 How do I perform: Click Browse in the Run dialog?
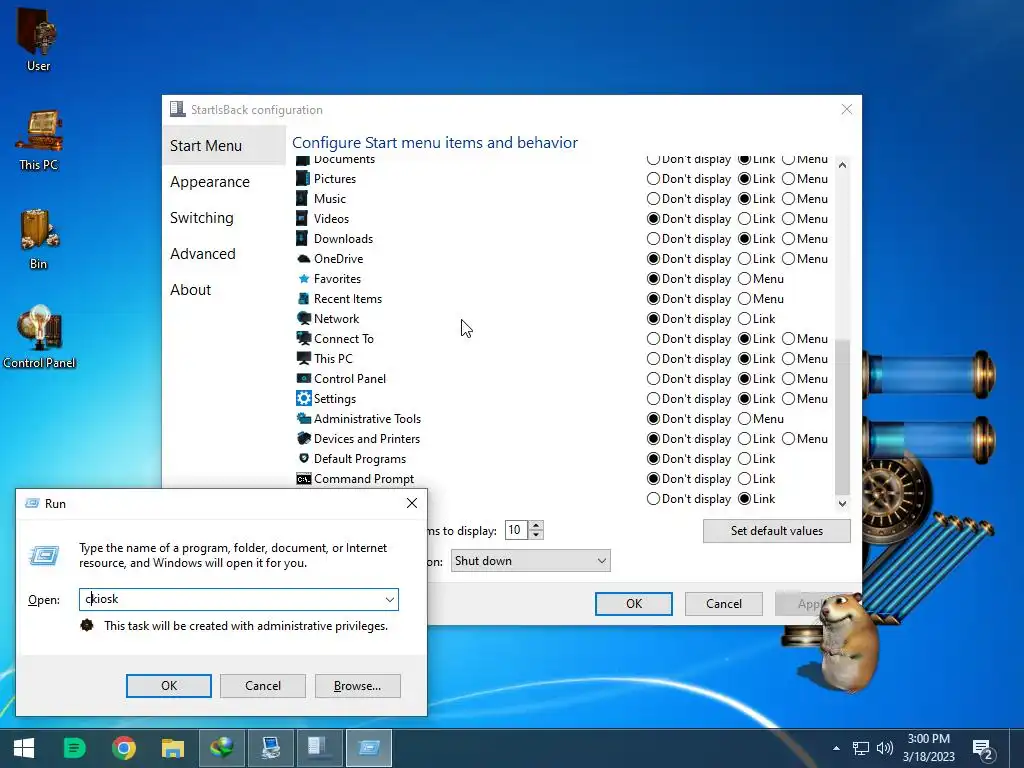[x=357, y=686]
